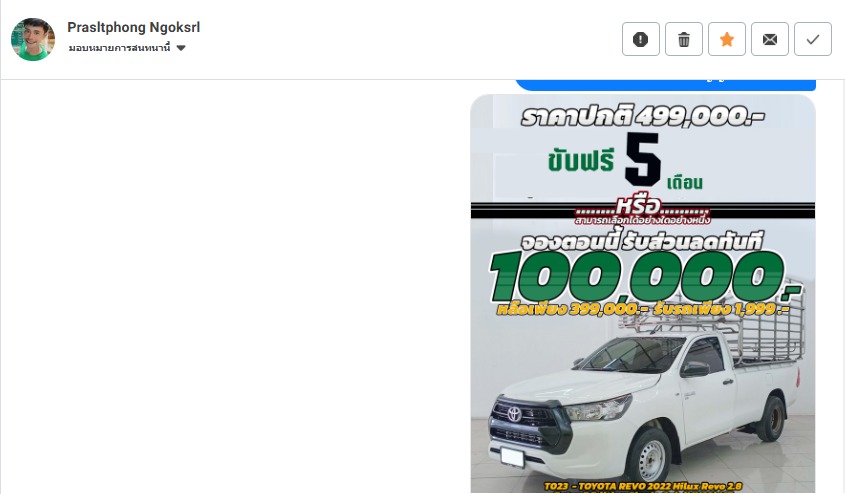Mark conversation unread with envelope icon
Screen dimensions: 845x494
[770, 39]
